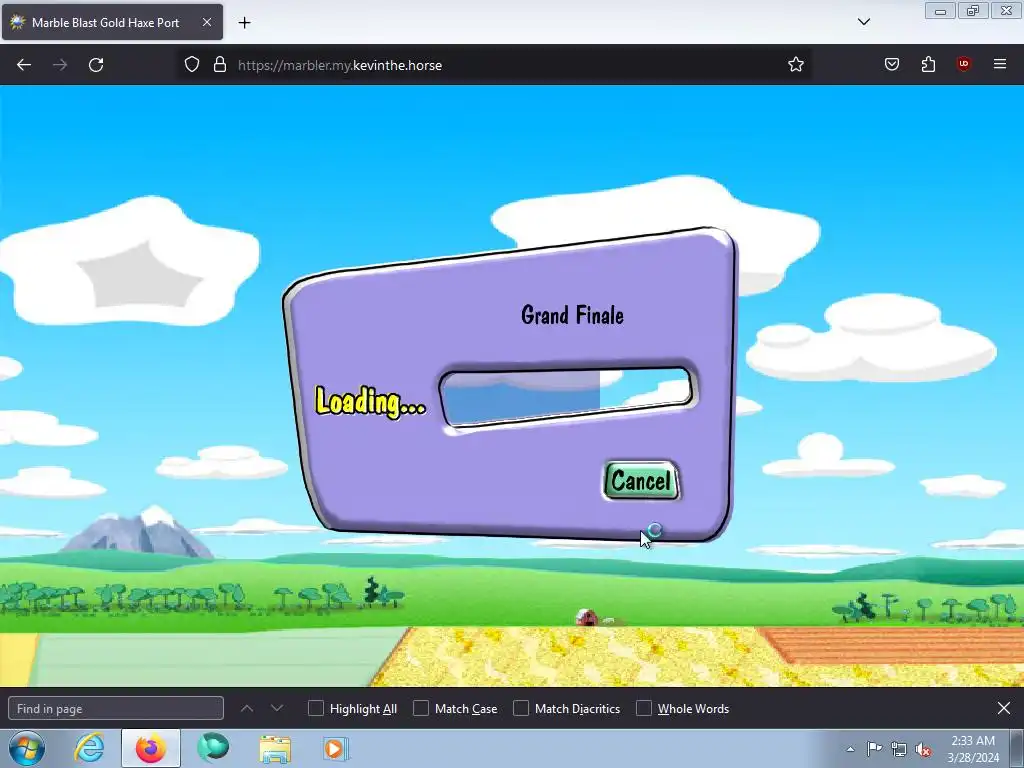Enable the Whole Words checkbox

[644, 709]
